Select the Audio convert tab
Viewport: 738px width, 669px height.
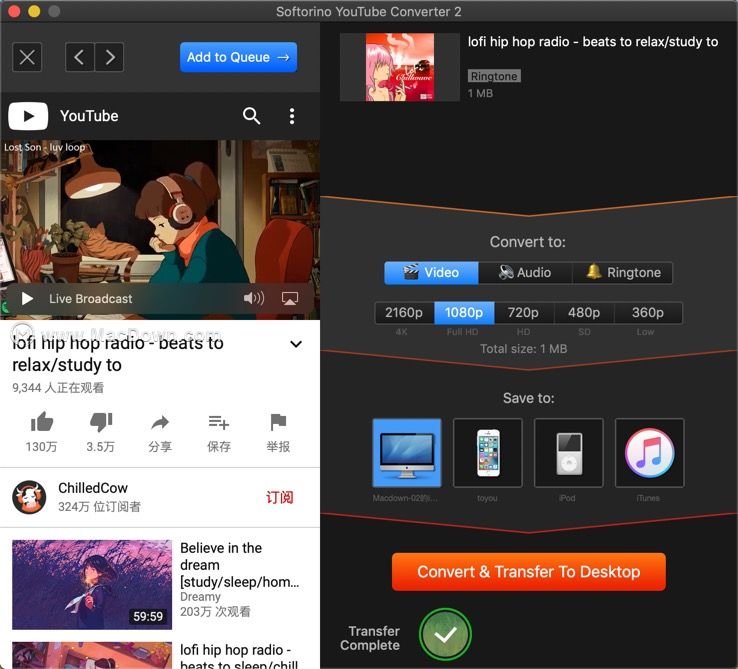pos(525,273)
